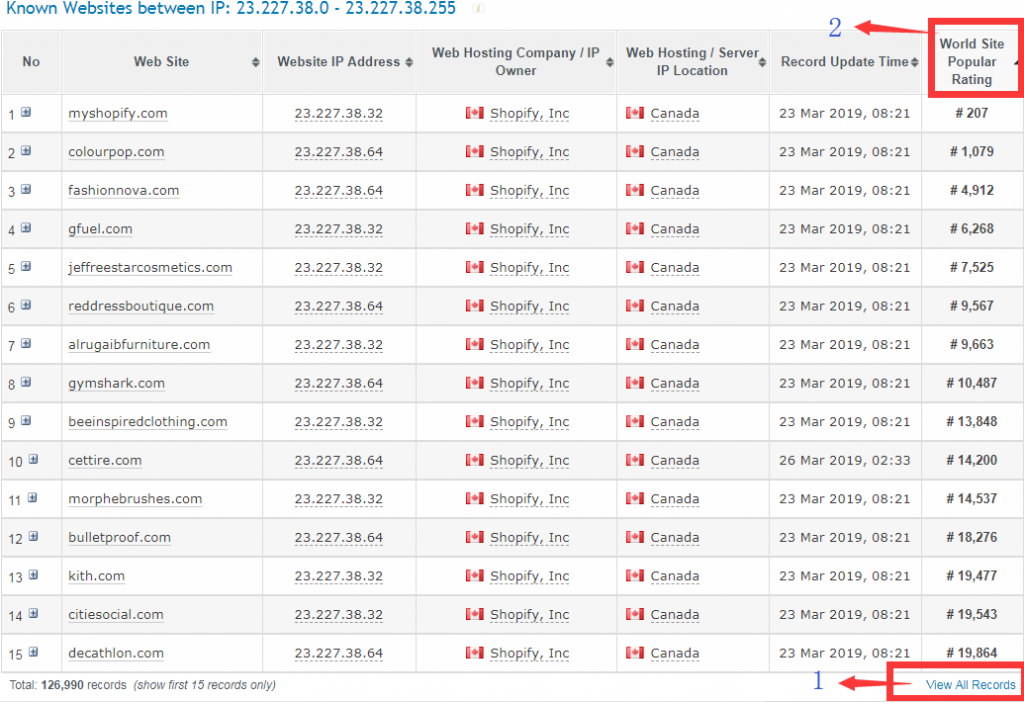The height and width of the screenshot is (702, 1024).
Task: Expand row 15 details for decathlon.com
Action: click(x=33, y=652)
